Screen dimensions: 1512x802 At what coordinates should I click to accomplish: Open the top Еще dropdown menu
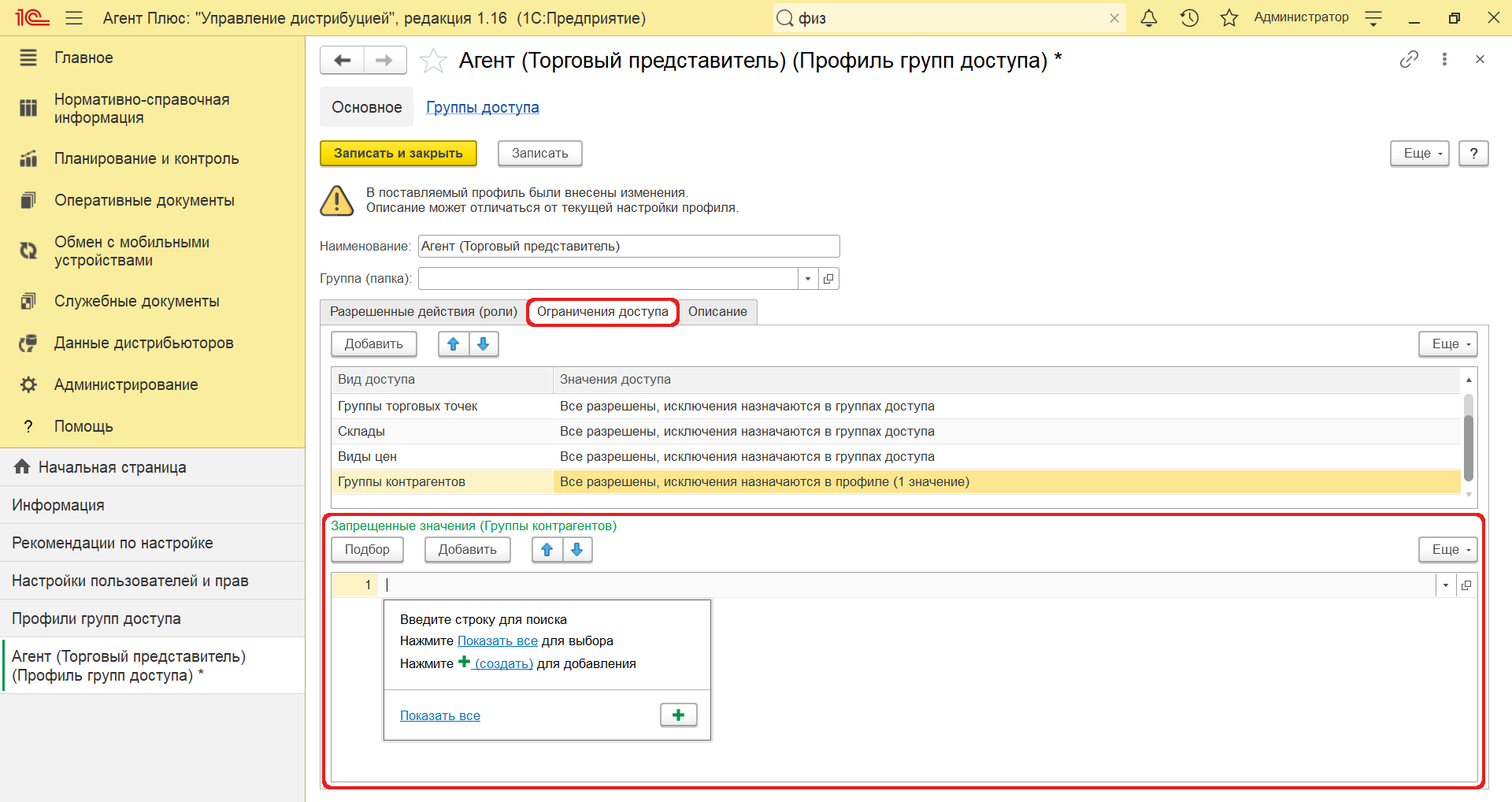click(x=1420, y=153)
